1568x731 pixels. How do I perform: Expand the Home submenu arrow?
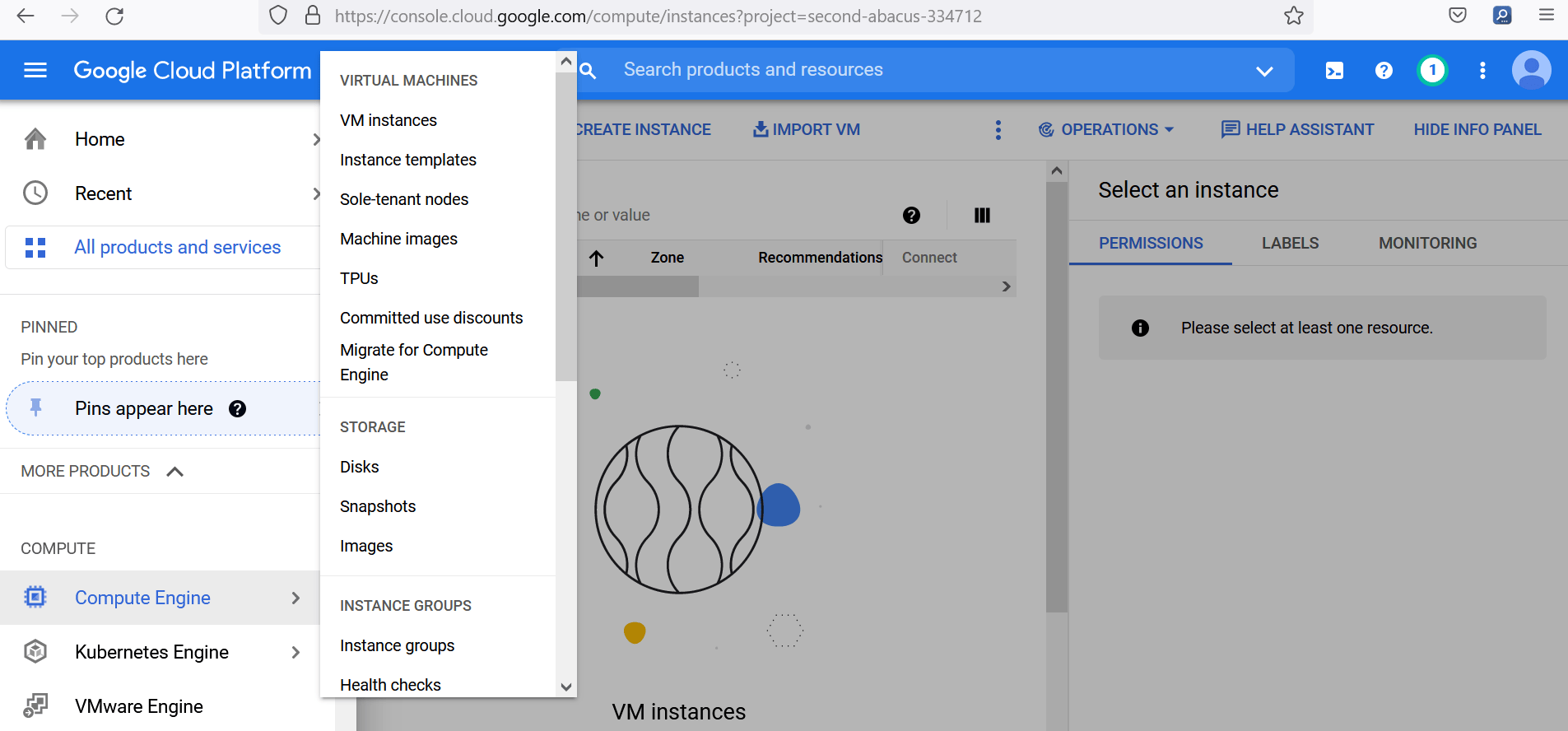[x=315, y=139]
